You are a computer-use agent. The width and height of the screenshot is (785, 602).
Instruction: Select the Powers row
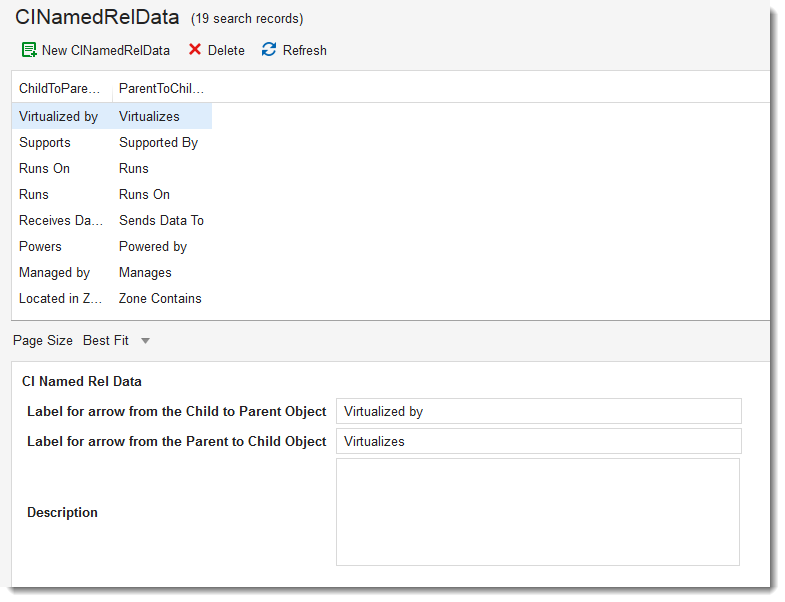[x=112, y=247]
